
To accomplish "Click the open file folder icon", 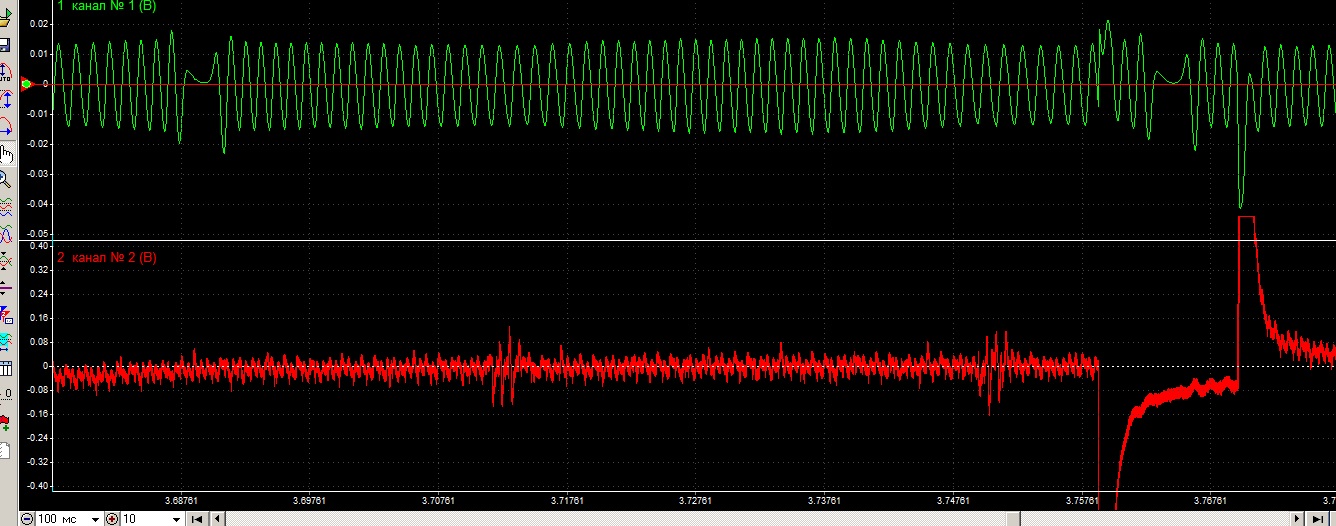I will tap(5, 18).
